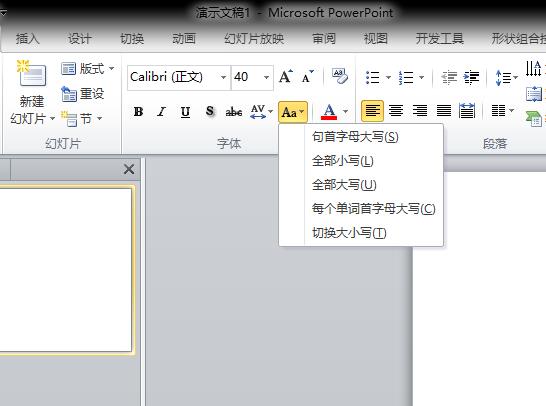Toggle justify text alignment

click(444, 111)
